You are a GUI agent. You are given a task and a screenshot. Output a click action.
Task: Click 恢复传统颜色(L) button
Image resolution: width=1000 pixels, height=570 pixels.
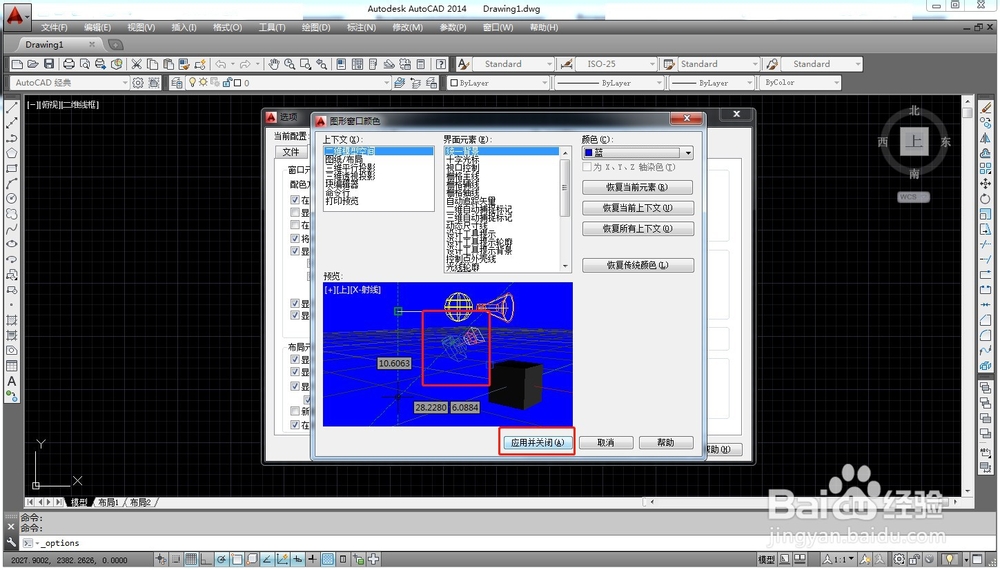click(x=638, y=265)
